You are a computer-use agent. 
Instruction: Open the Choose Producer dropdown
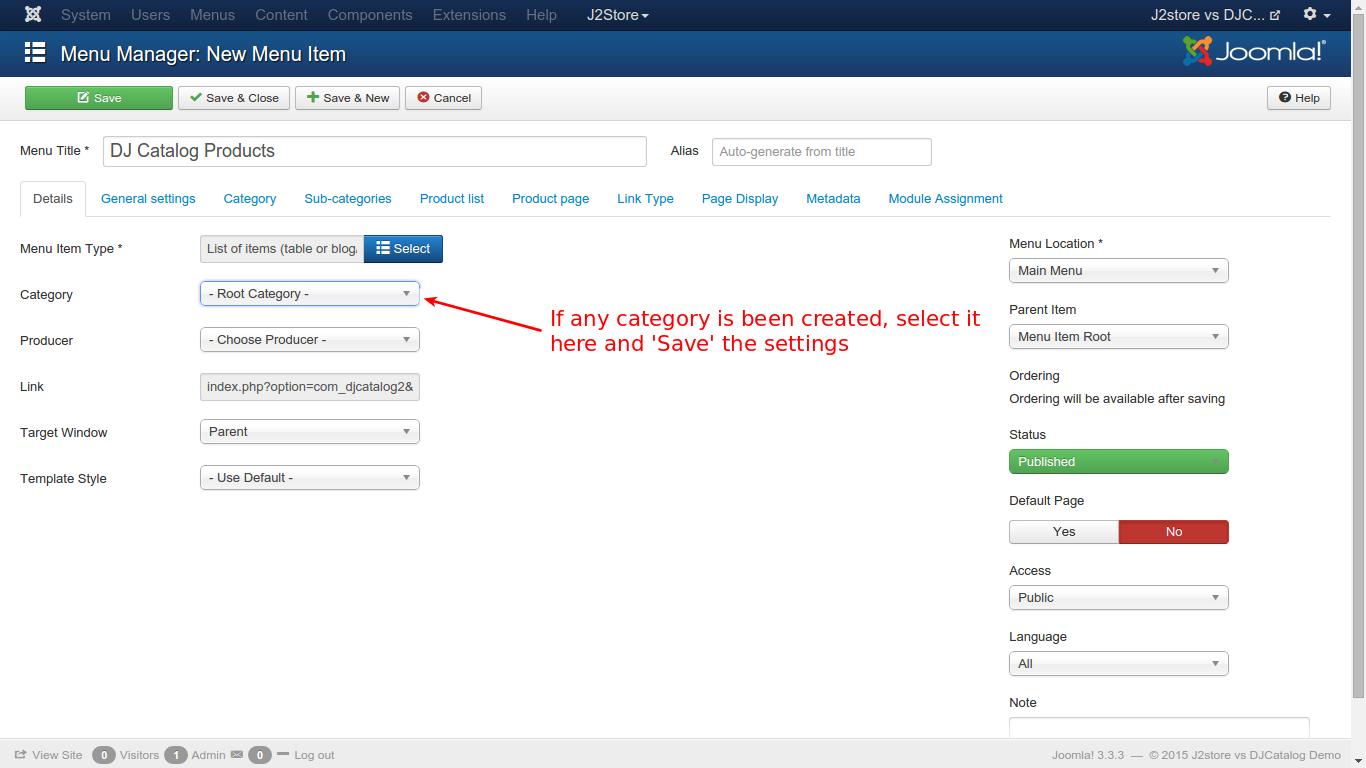point(310,340)
